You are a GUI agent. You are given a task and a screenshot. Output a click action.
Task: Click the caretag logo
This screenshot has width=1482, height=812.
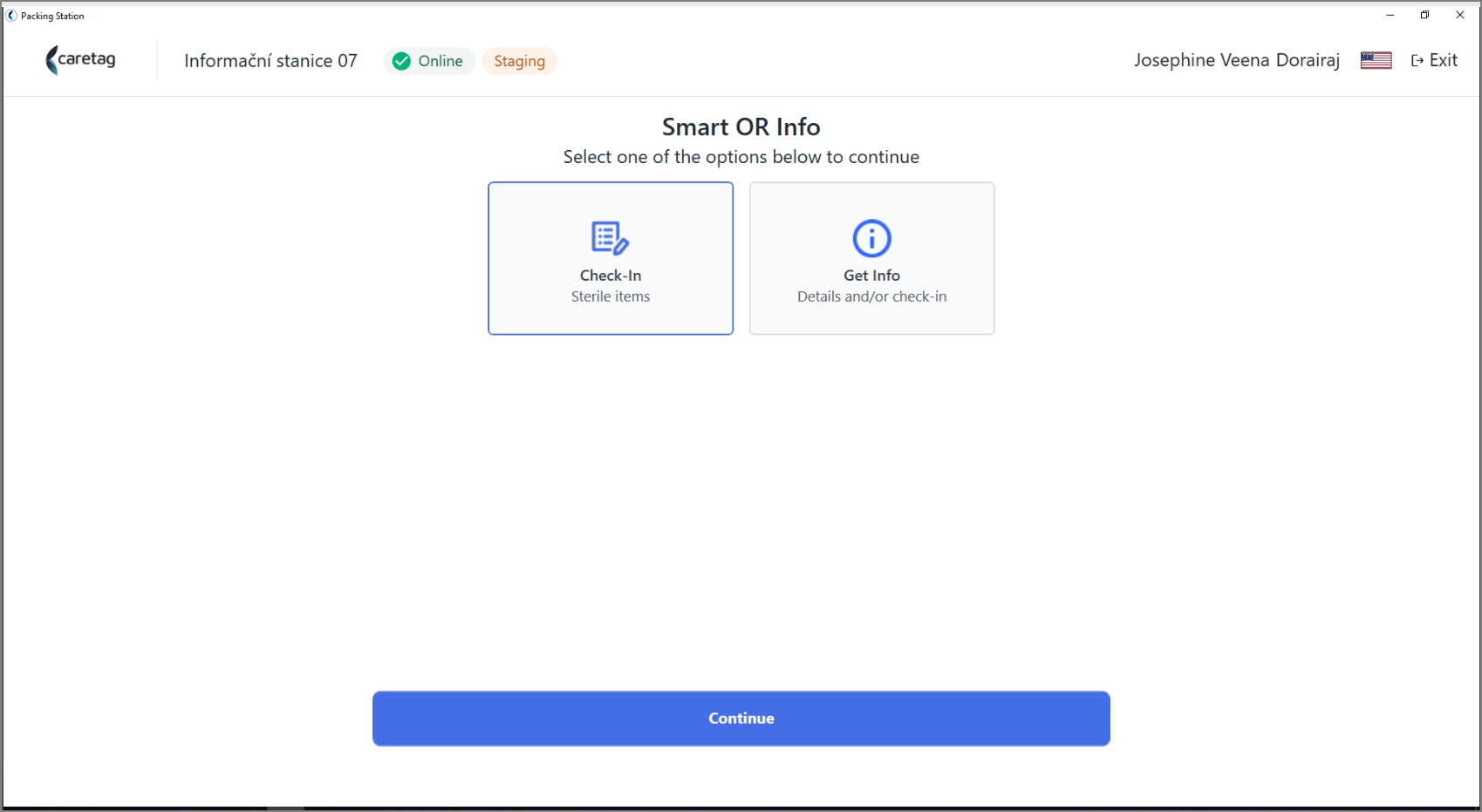tap(80, 60)
